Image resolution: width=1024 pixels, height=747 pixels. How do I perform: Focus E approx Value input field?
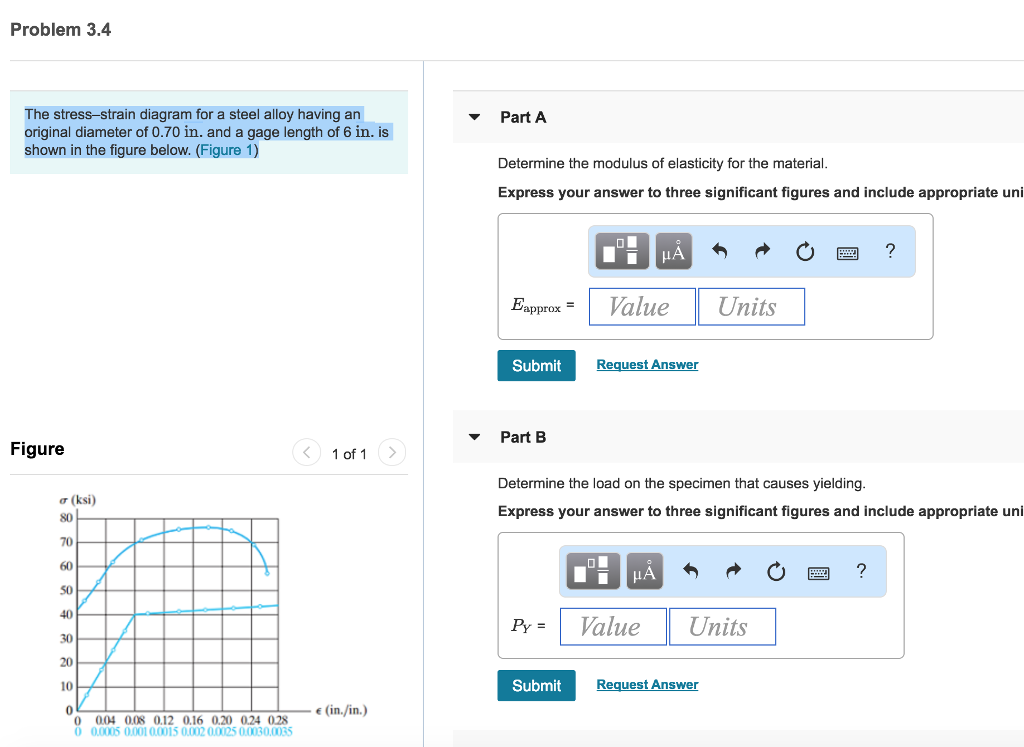click(642, 307)
